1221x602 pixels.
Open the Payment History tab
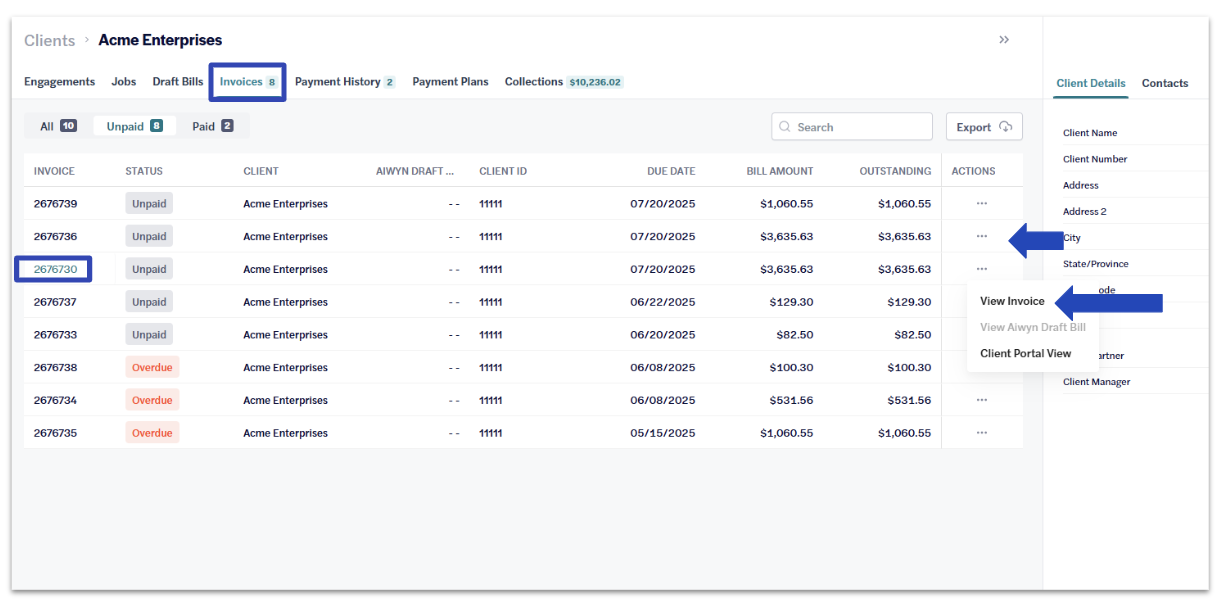click(344, 82)
